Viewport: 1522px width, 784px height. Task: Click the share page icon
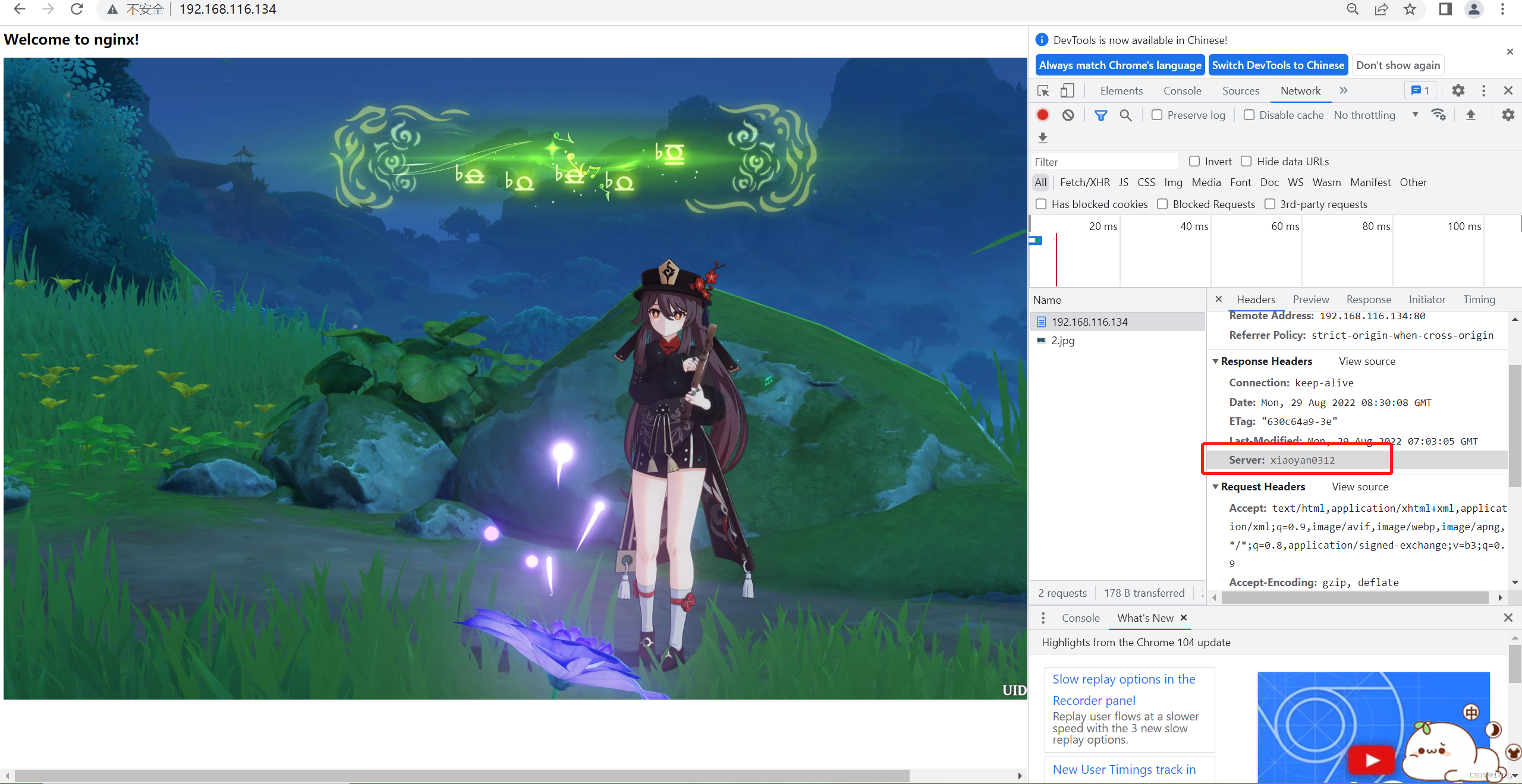coord(1381,9)
